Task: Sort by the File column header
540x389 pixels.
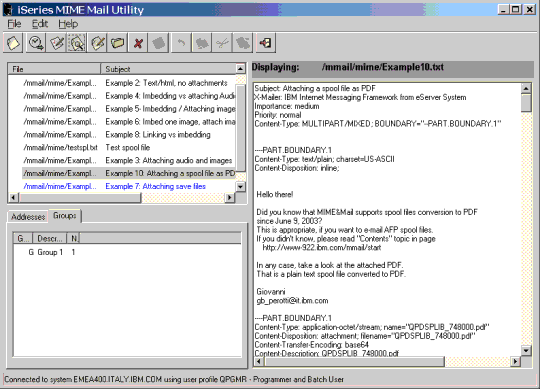Action: pyautogui.click(x=54, y=69)
